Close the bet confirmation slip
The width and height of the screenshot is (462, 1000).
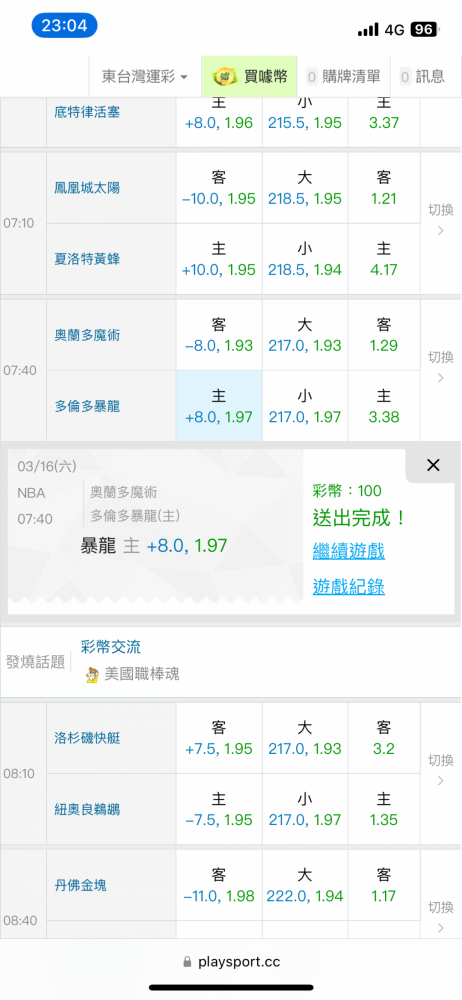point(433,466)
